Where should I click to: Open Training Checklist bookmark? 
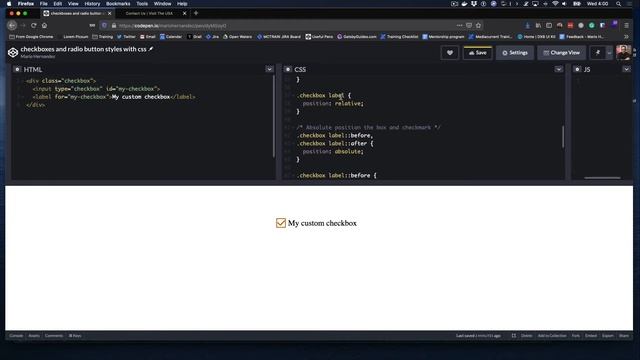coord(399,37)
